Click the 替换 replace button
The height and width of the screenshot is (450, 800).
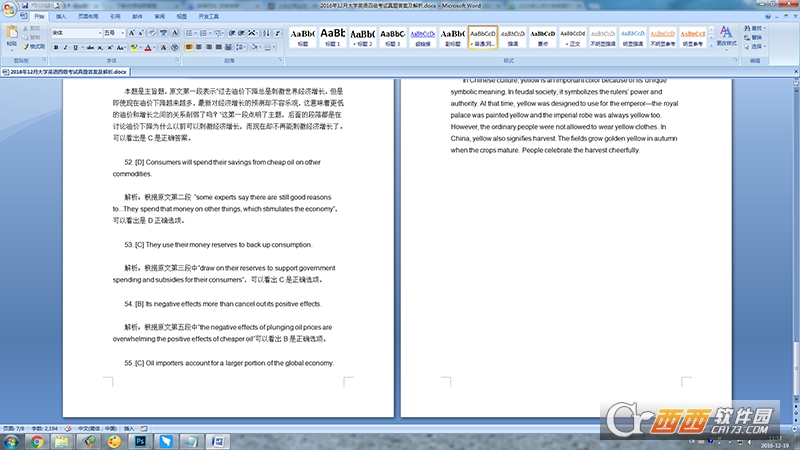click(753, 37)
